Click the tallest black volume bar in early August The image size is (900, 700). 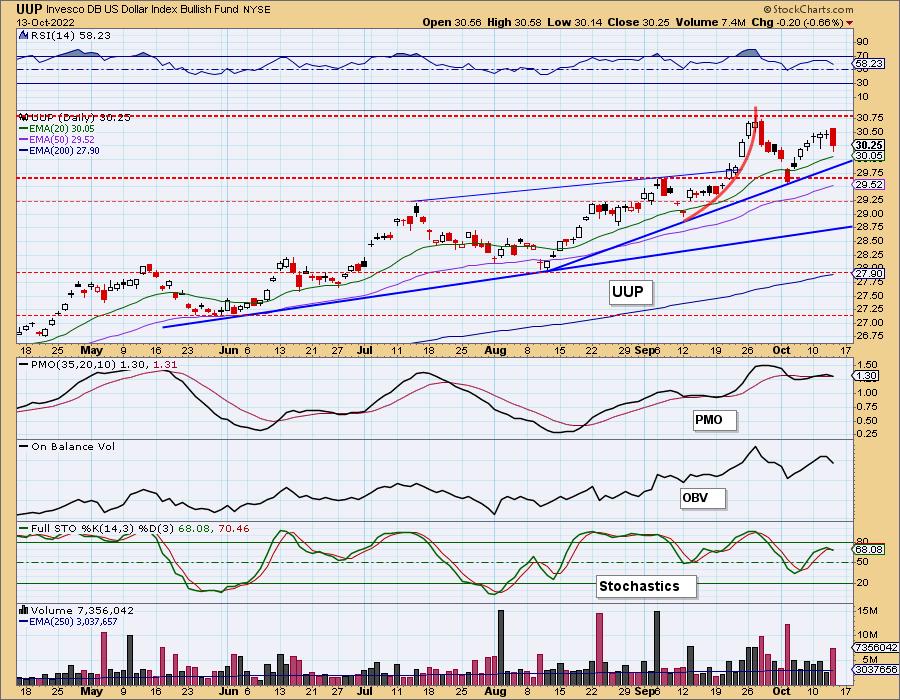click(501, 648)
